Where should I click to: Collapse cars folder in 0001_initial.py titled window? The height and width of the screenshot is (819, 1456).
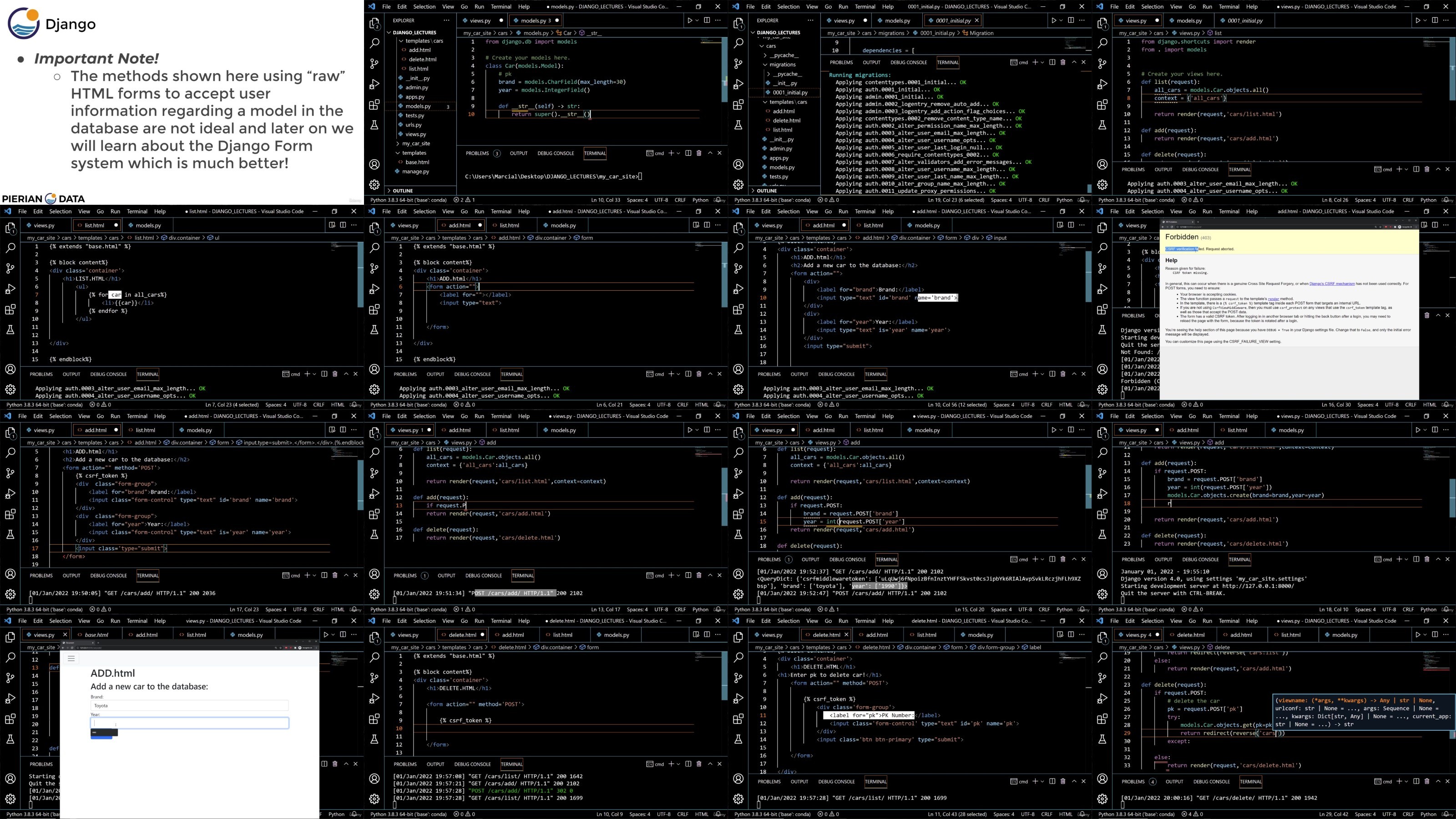point(762,46)
